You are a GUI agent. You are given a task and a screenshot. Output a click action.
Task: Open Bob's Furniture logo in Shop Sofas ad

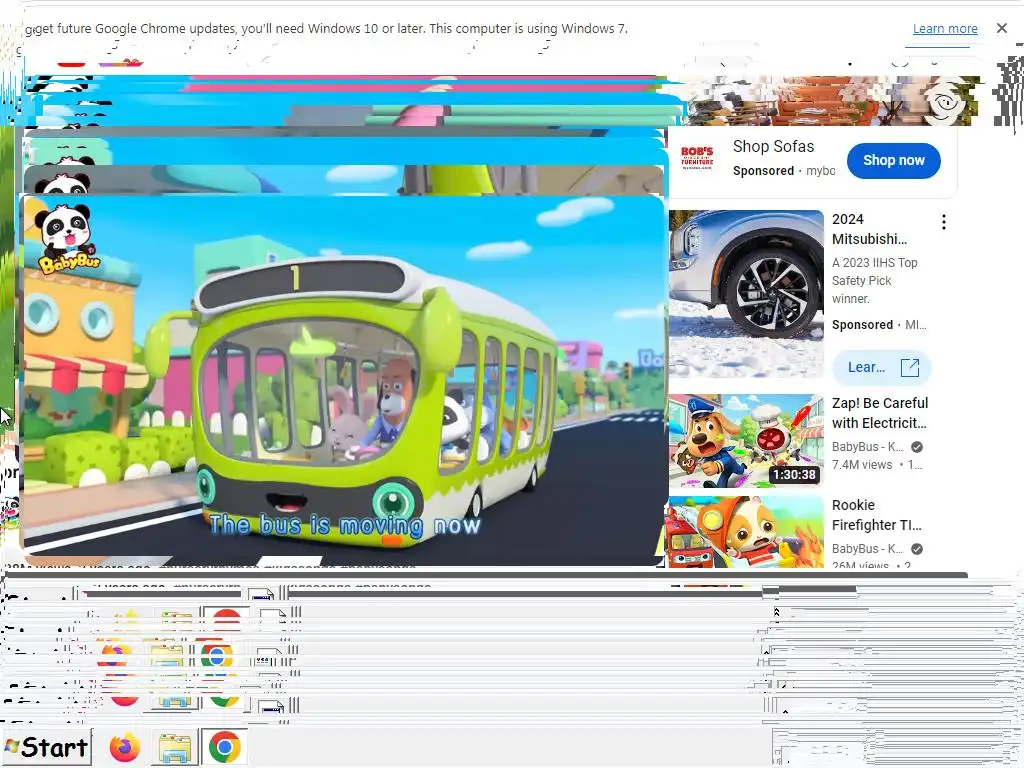point(697,159)
